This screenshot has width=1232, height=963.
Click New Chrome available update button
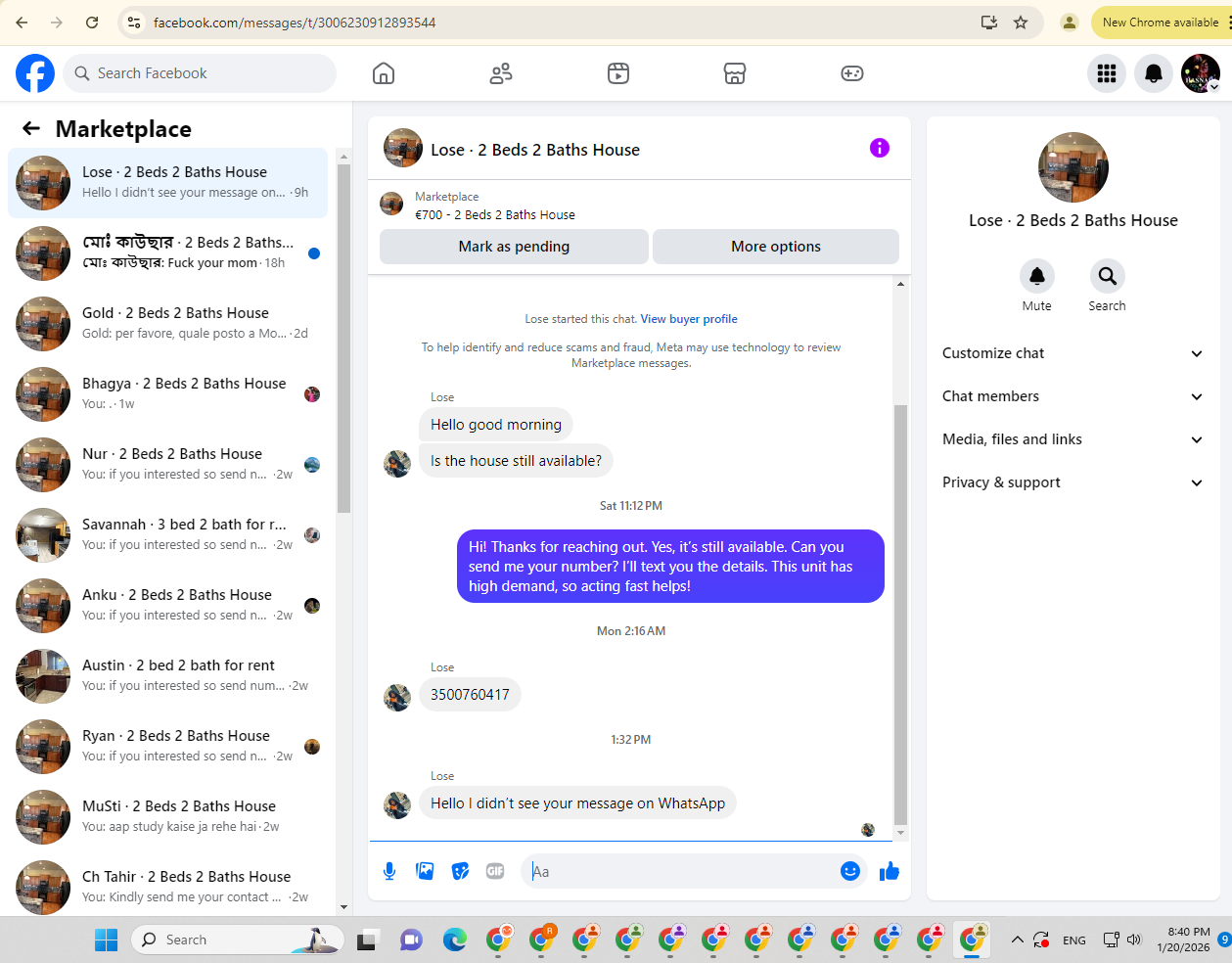(1161, 23)
